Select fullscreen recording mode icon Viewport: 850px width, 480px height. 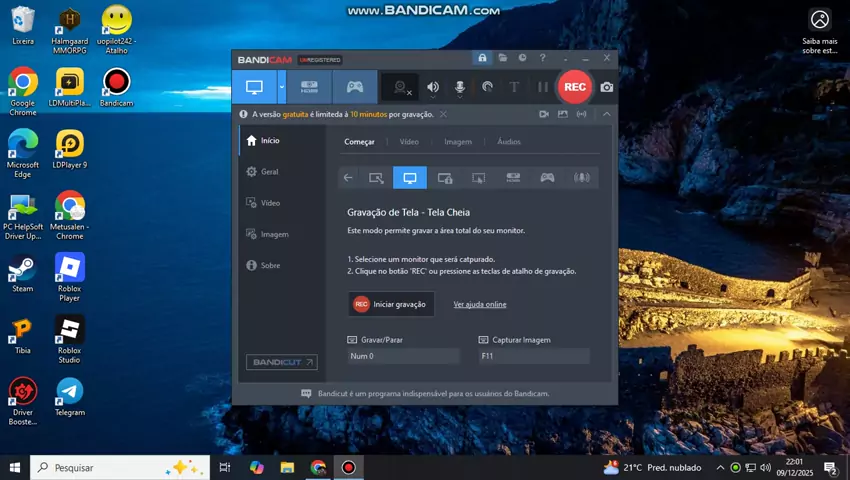pyautogui.click(x=410, y=178)
